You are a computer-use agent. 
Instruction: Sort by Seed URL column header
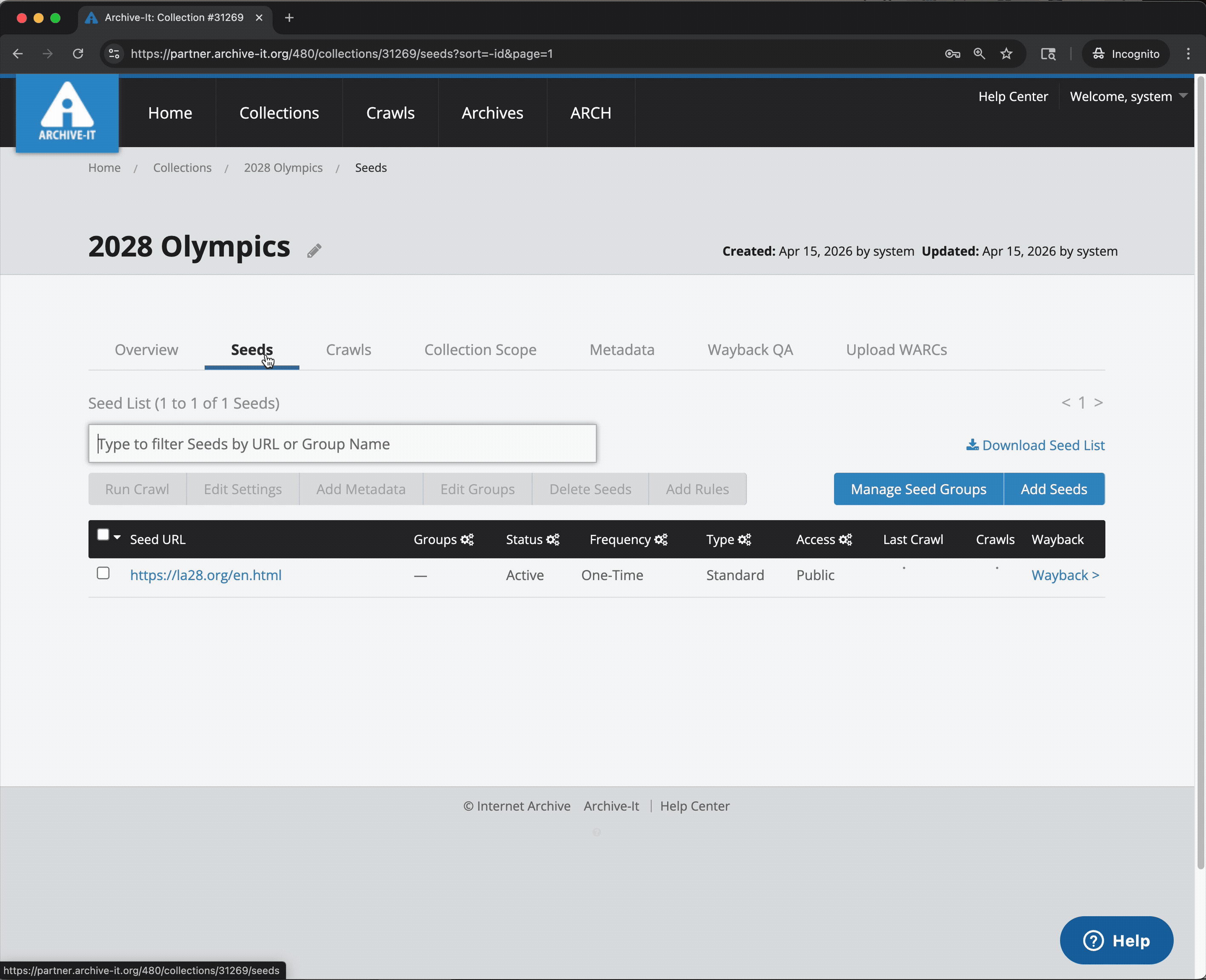click(157, 539)
